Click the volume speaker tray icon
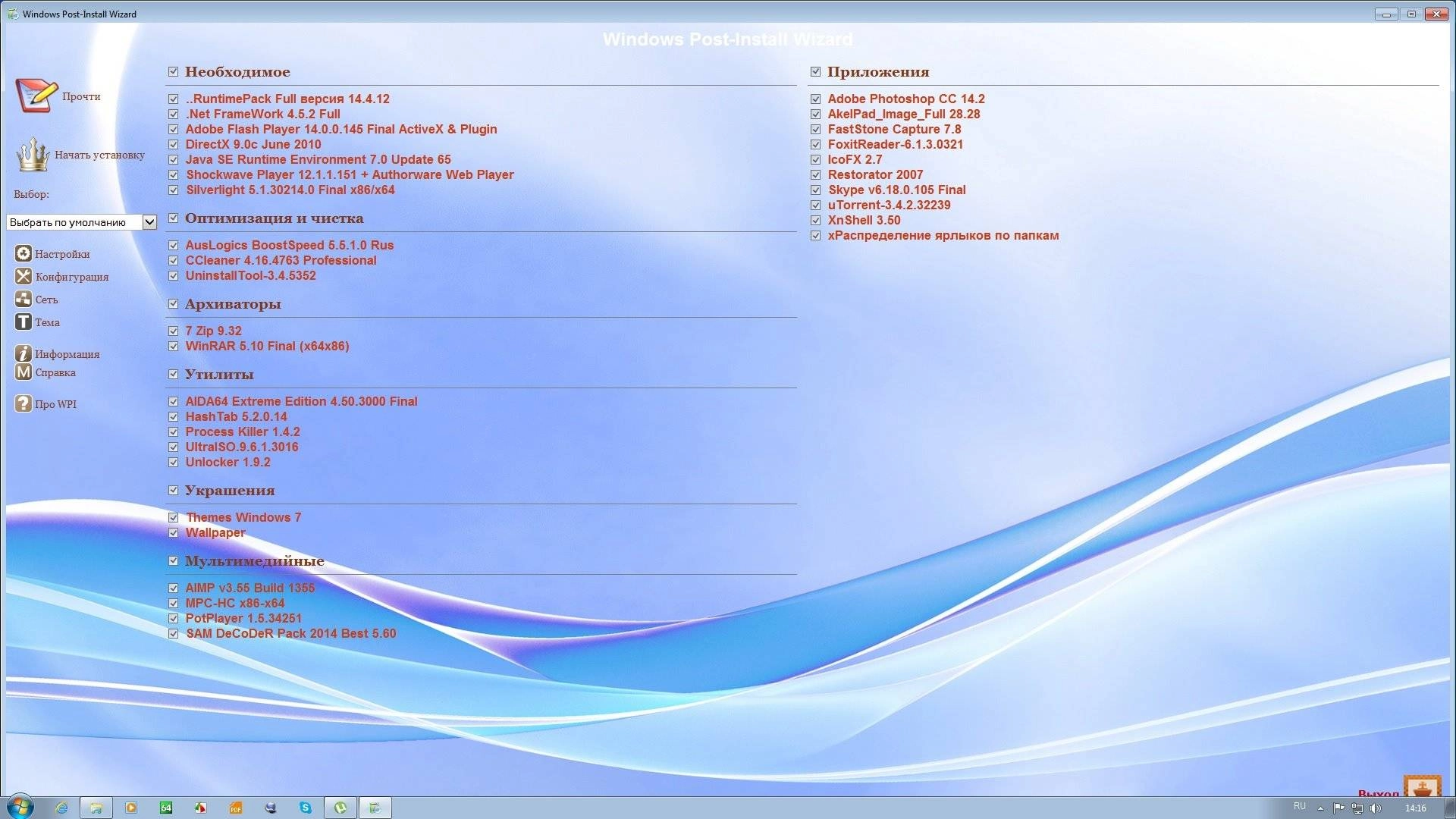 tap(1376, 808)
